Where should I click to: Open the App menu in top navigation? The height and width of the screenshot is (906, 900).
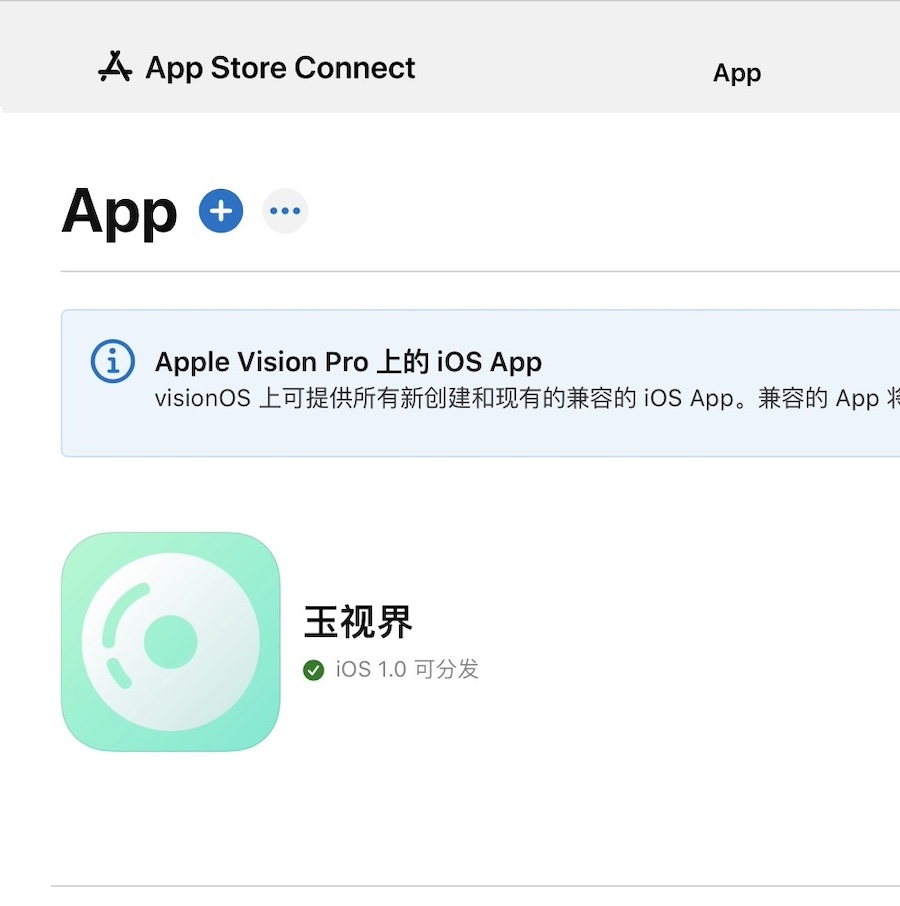pos(737,73)
